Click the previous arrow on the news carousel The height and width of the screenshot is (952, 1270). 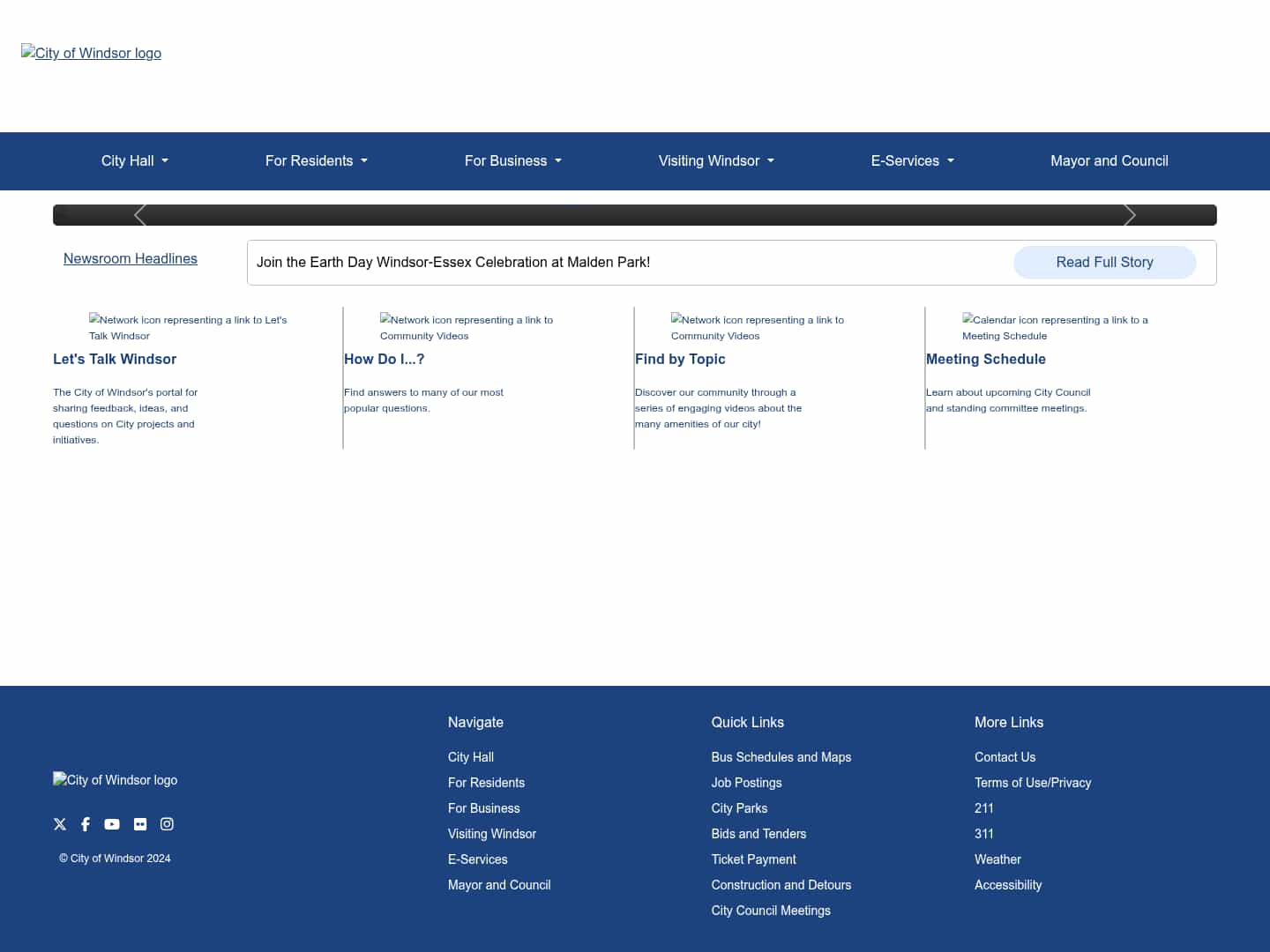coord(139,215)
